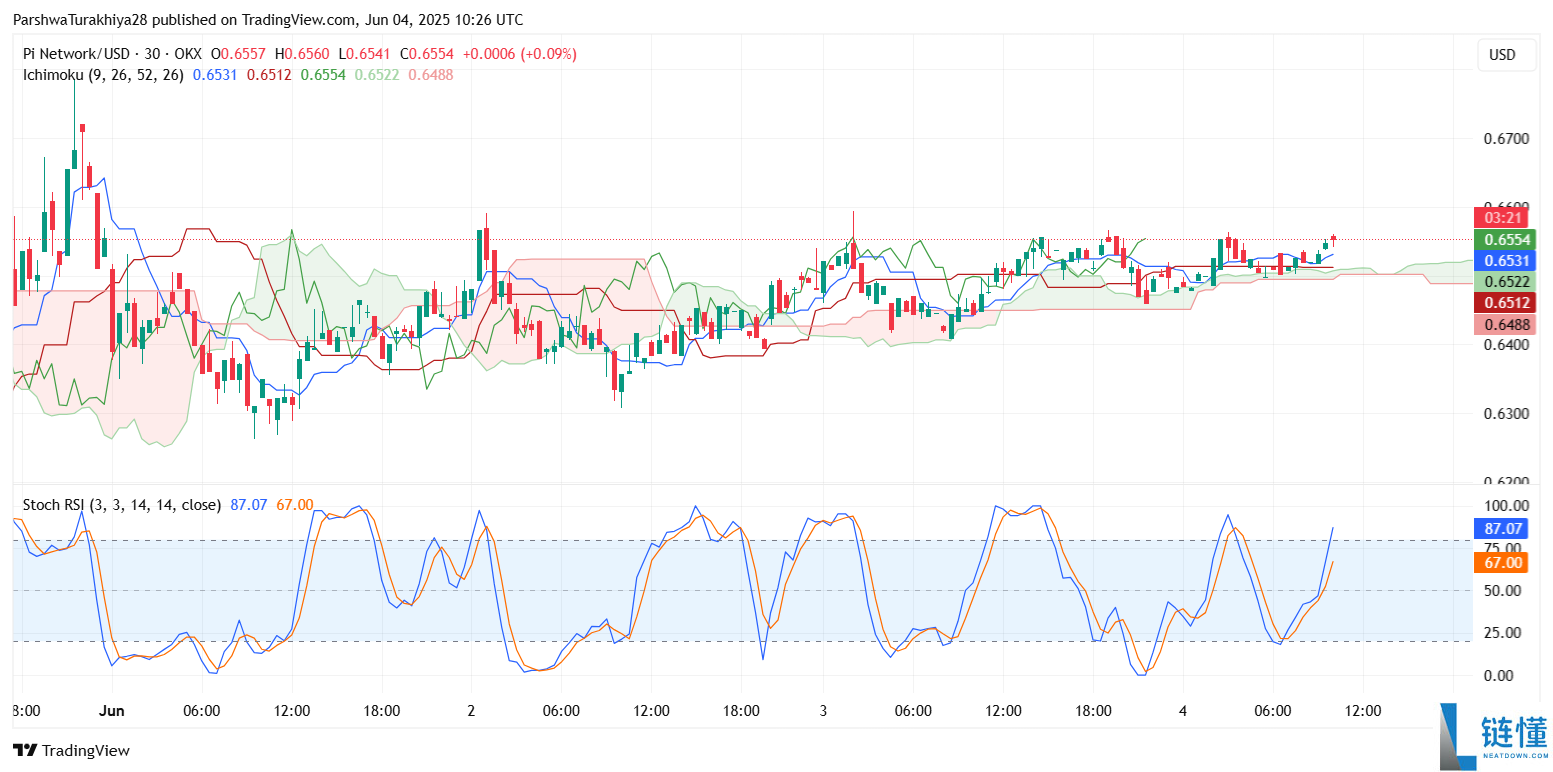Click the dark red 0.6512 price tag

[x=1503, y=304]
